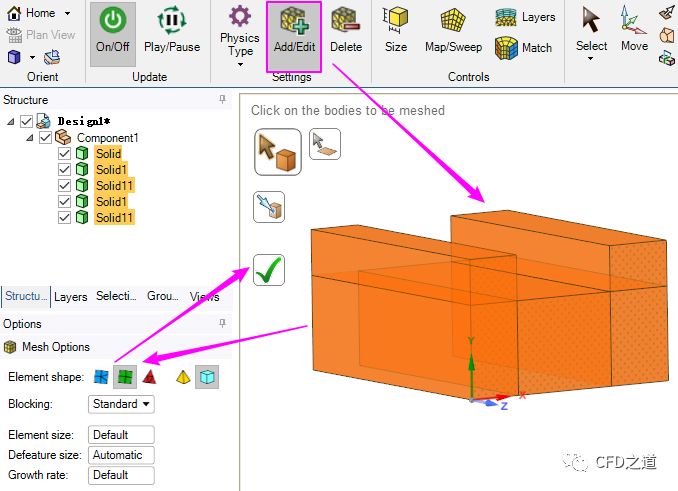Open the Home dropdown arrow

point(67,13)
